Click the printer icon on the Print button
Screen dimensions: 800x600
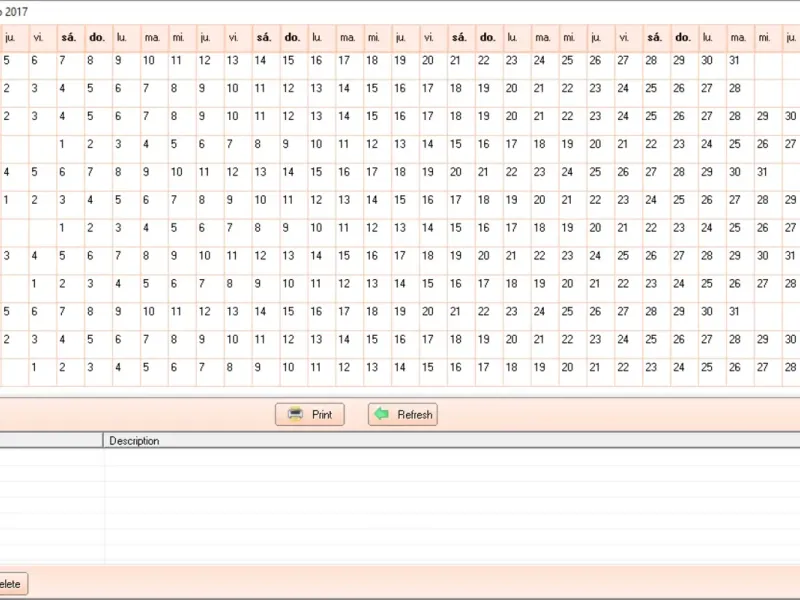(295, 414)
